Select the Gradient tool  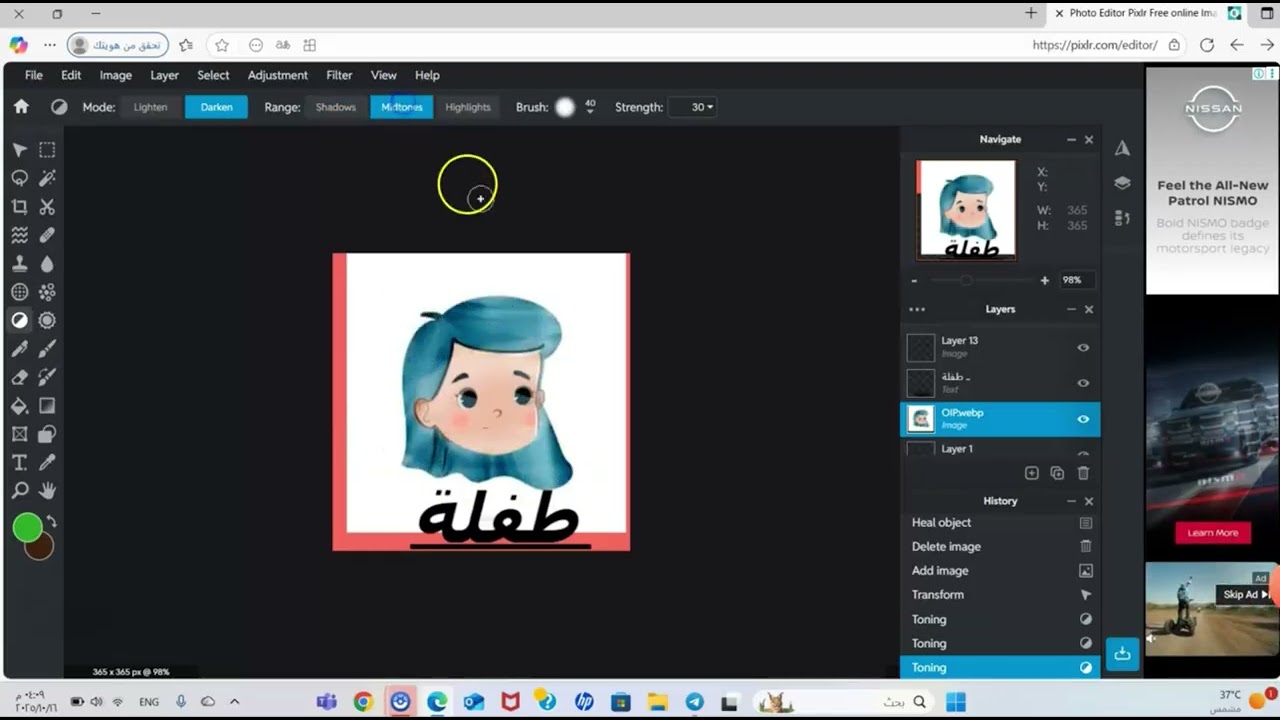click(47, 406)
